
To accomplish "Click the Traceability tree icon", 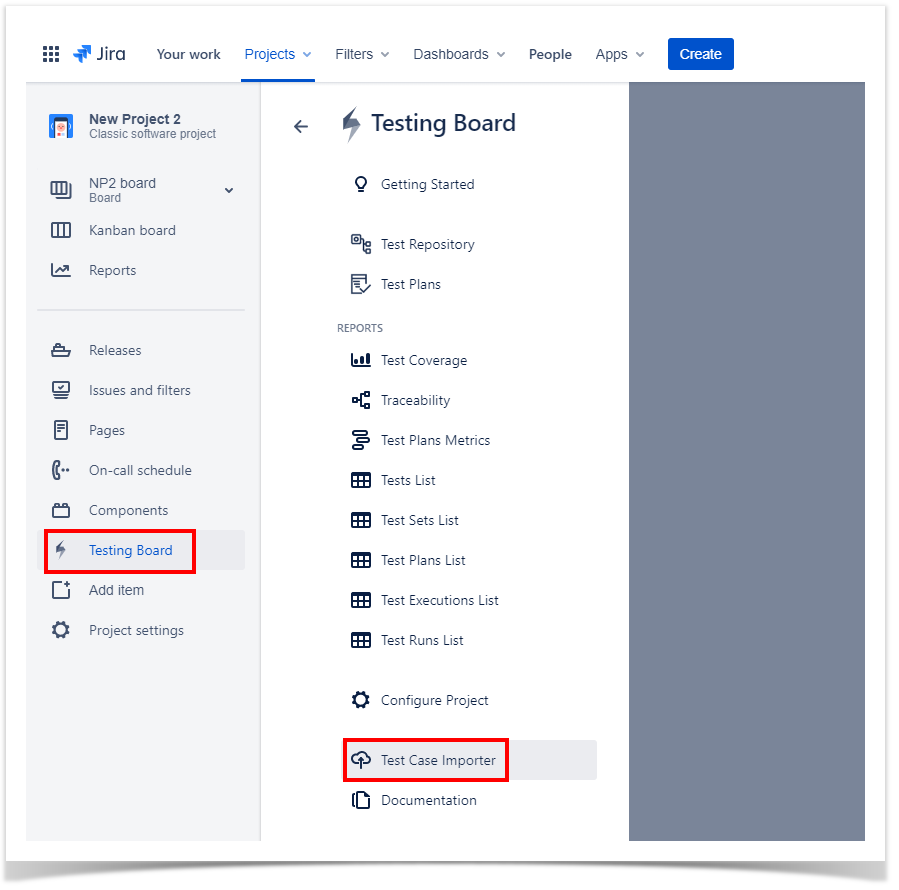I will tap(361, 400).
